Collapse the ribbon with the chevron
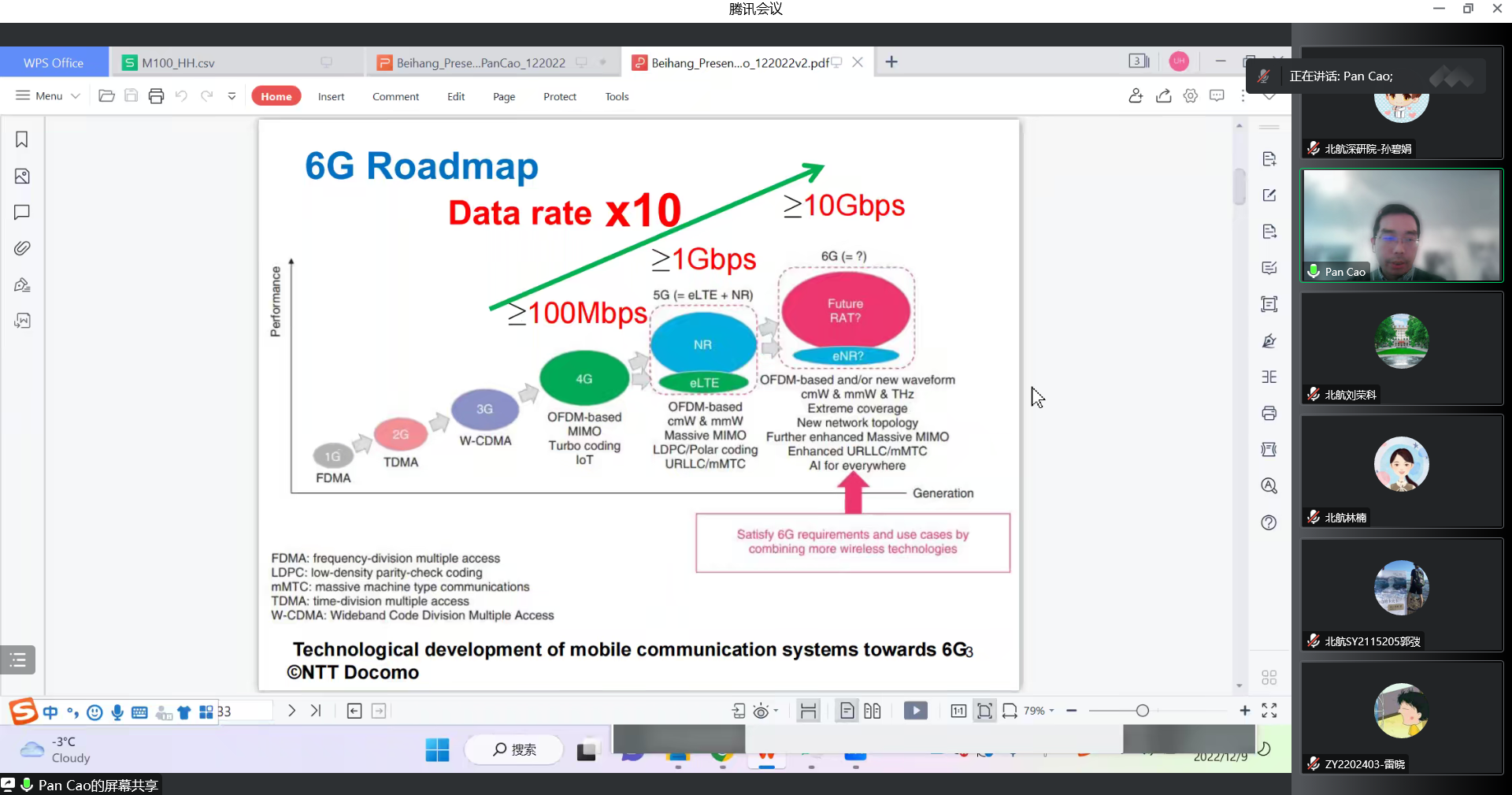Viewport: 1512px width, 795px height. (x=1269, y=97)
